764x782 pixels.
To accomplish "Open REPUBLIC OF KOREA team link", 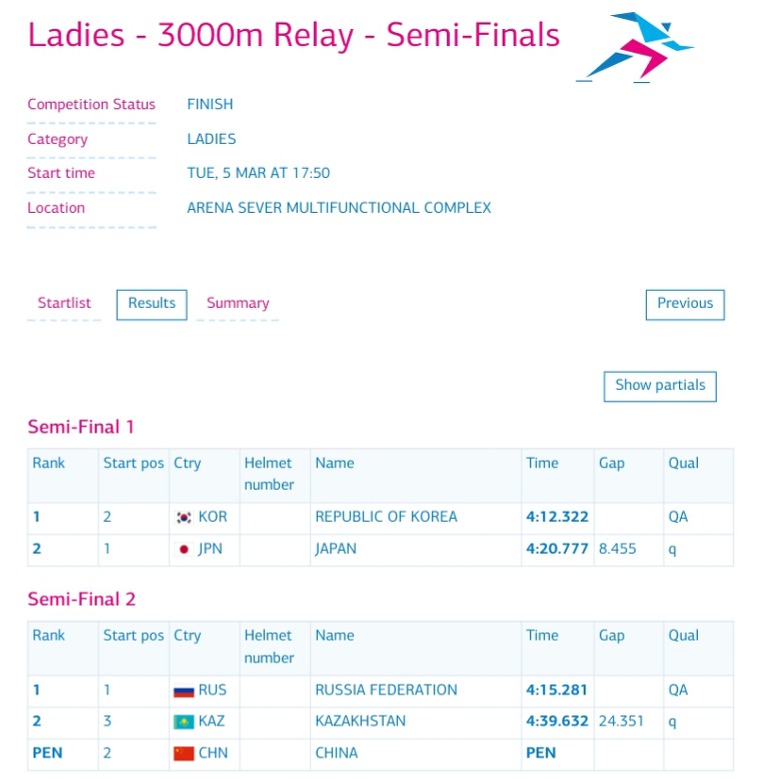I will [386, 517].
